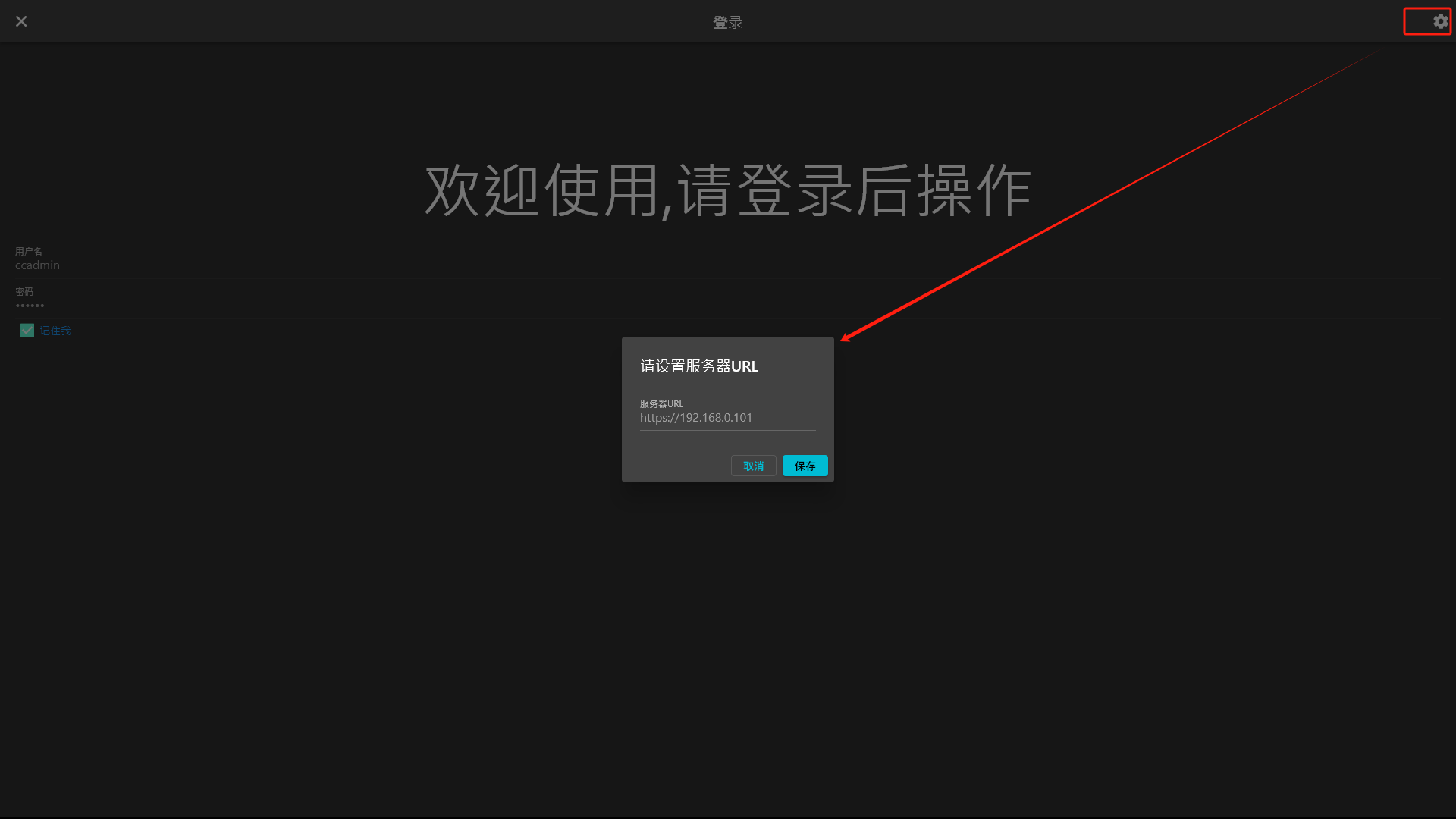Click the 欢迎使用,请登录后操作 heading
The width and height of the screenshot is (1456, 819).
727,190
